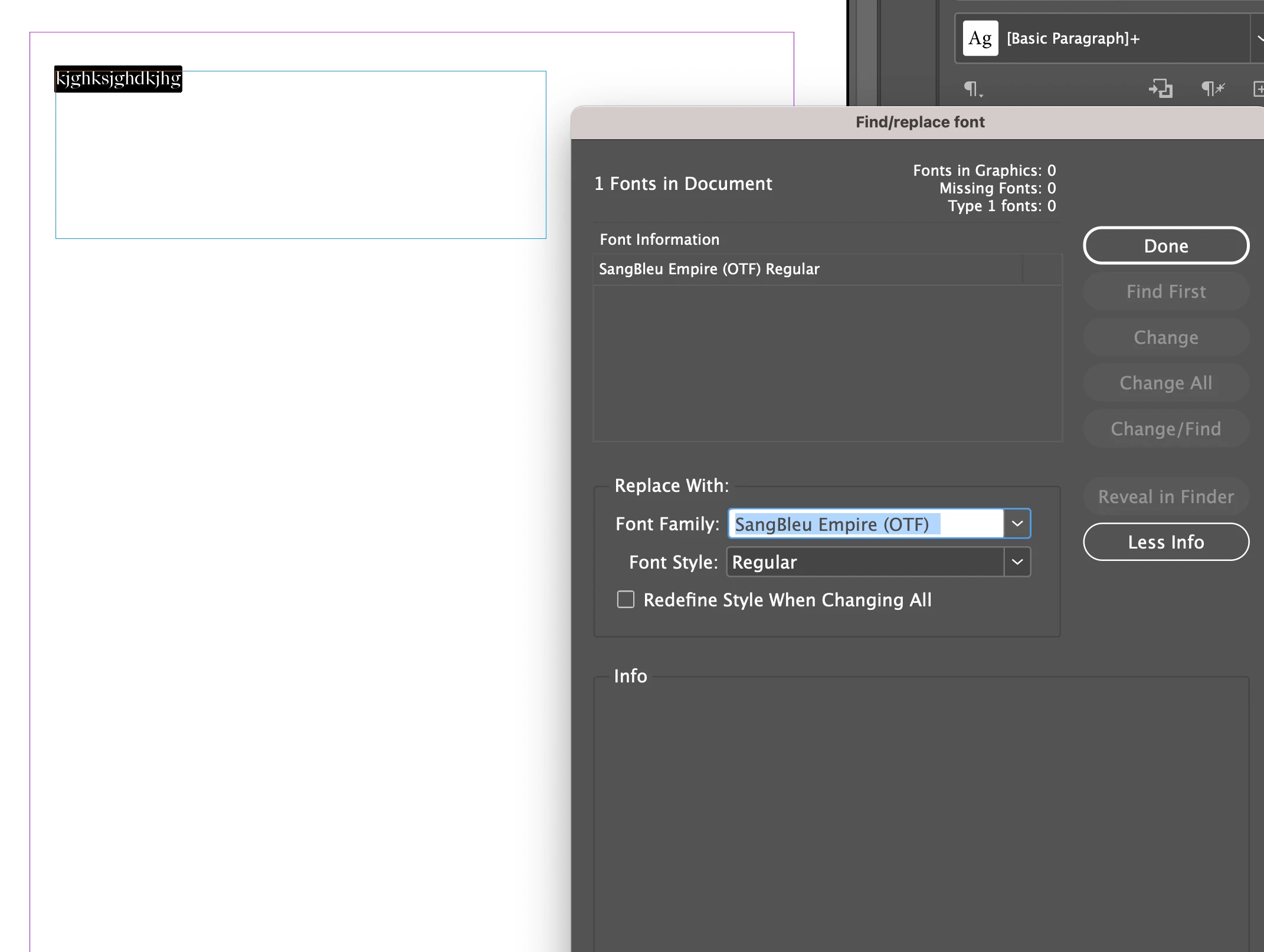Click the paragraph style options pilcrow icon
1264x952 pixels.
[x=972, y=89]
